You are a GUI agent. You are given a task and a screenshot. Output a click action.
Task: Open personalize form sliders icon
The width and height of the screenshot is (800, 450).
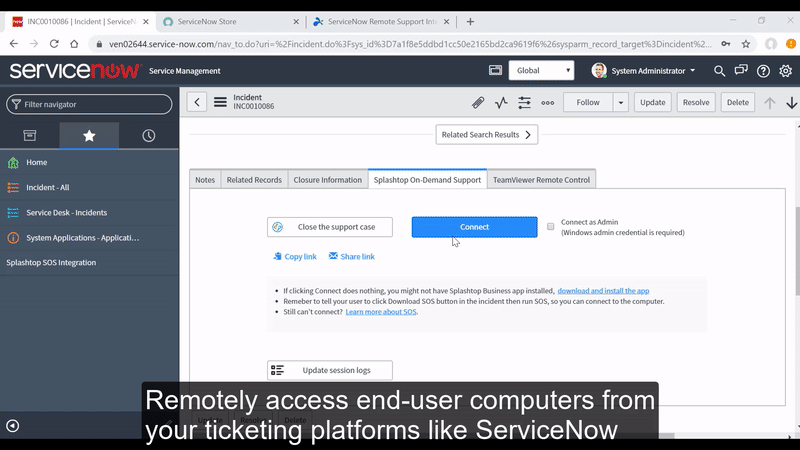click(x=524, y=103)
